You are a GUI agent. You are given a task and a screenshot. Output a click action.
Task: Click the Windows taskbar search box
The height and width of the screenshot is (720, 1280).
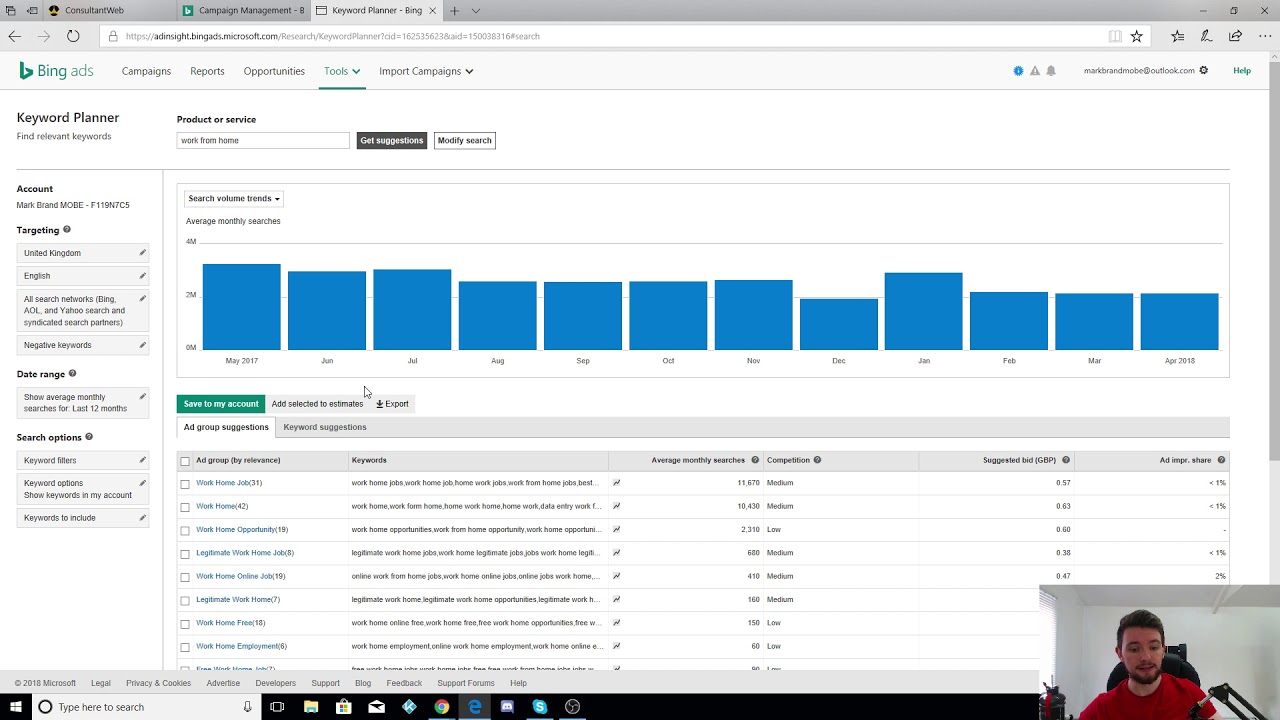click(x=145, y=707)
